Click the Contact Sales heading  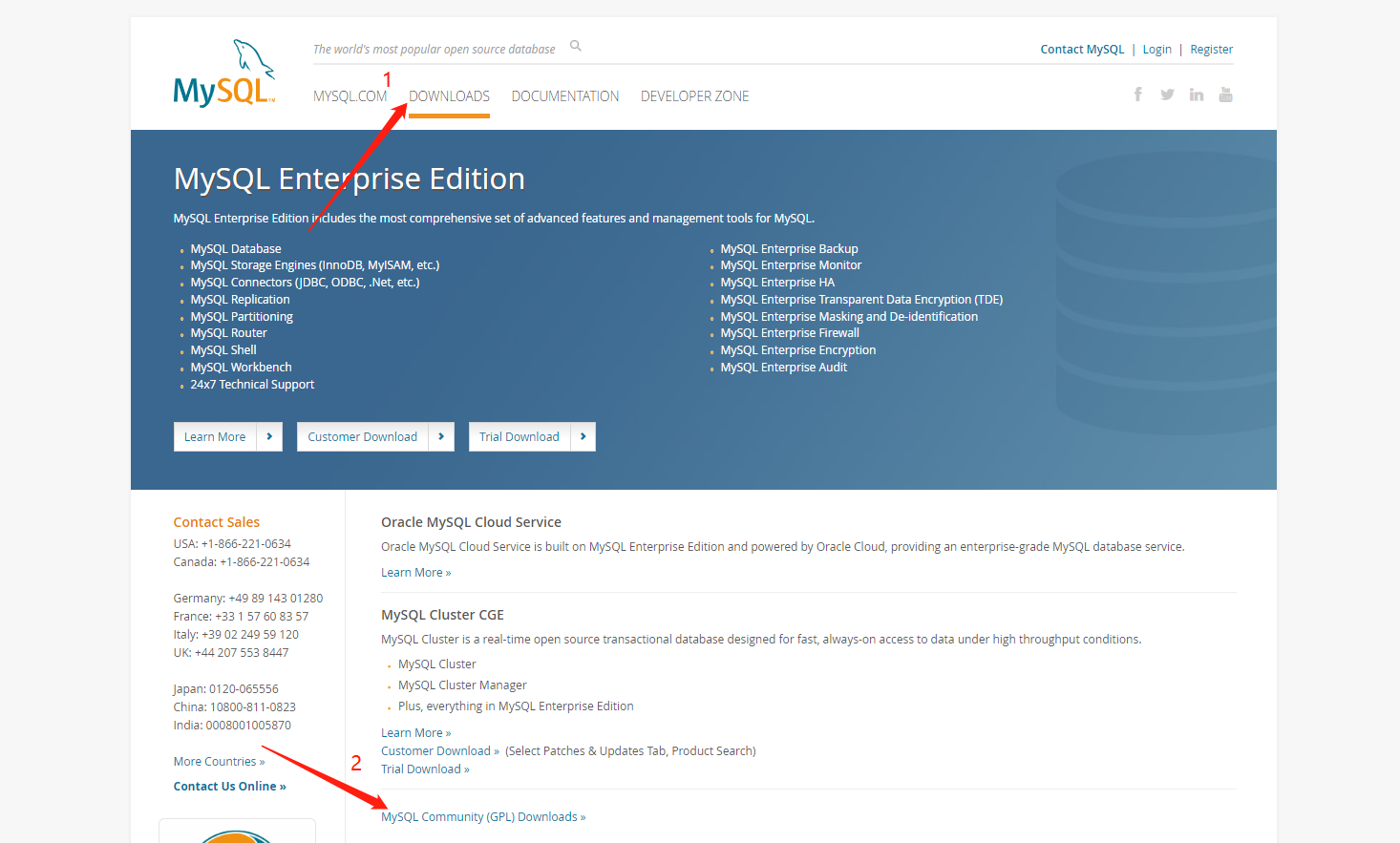click(x=216, y=522)
